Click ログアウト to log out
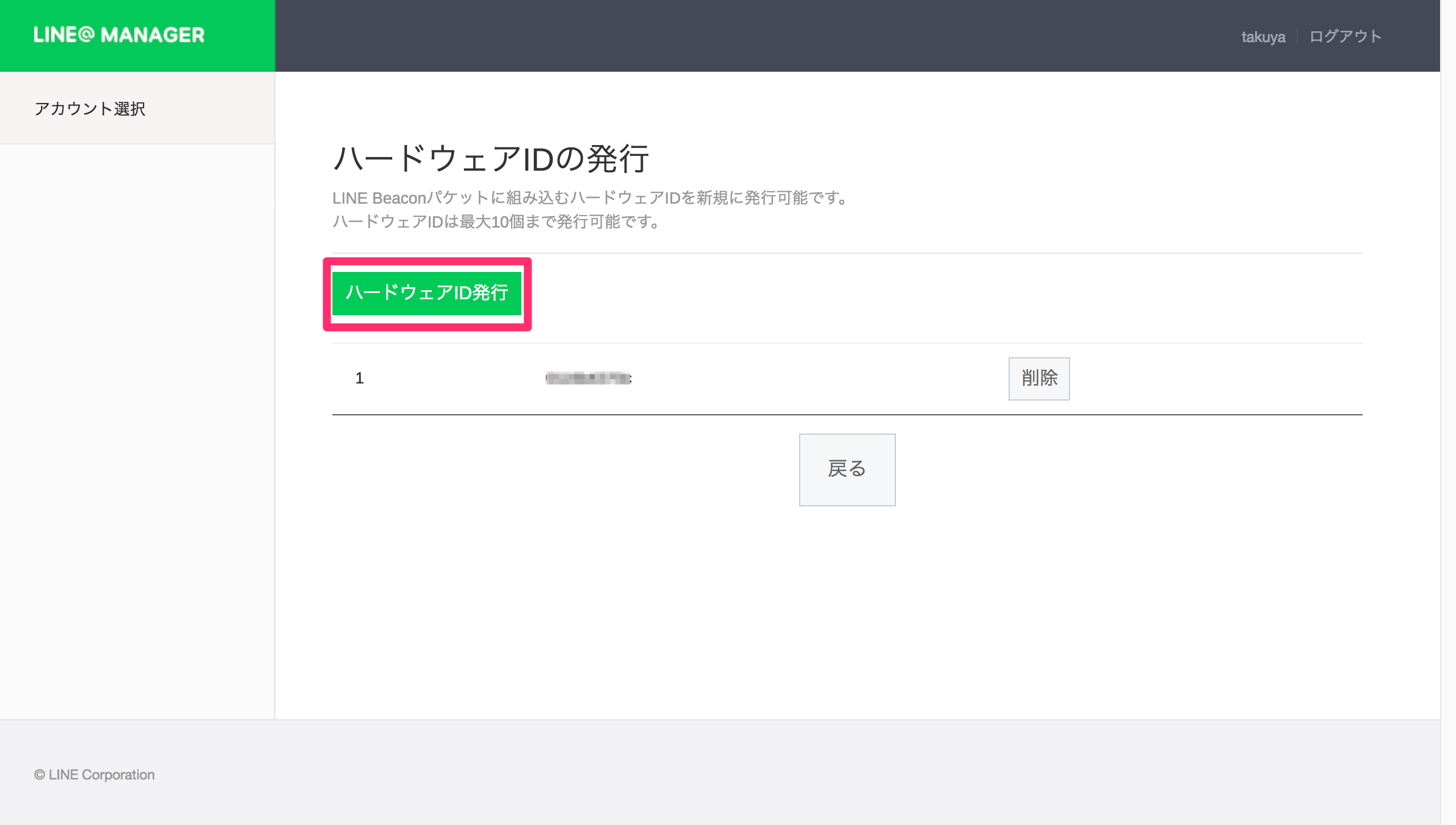The width and height of the screenshot is (1456, 825). tap(1344, 37)
